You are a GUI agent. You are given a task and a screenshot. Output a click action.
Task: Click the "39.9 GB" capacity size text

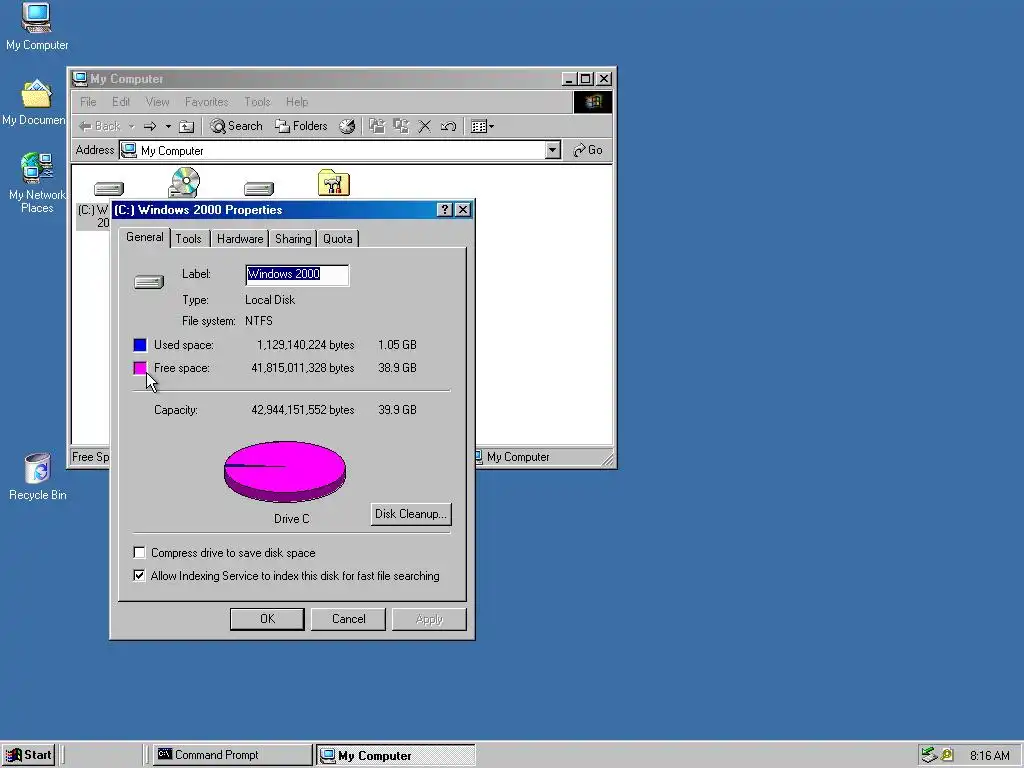[x=397, y=410]
